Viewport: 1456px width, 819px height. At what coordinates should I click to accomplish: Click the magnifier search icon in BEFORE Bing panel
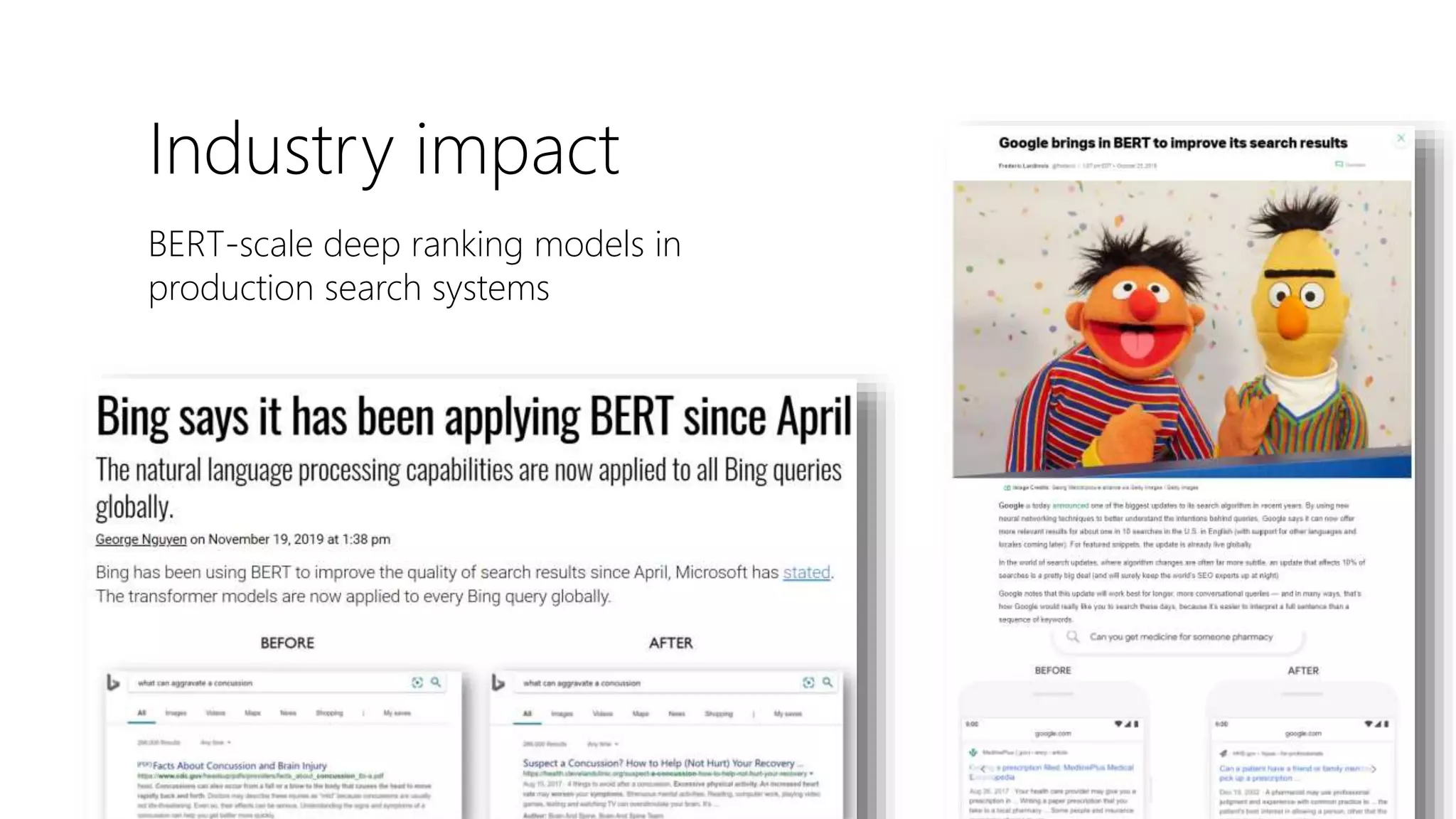coord(436,682)
